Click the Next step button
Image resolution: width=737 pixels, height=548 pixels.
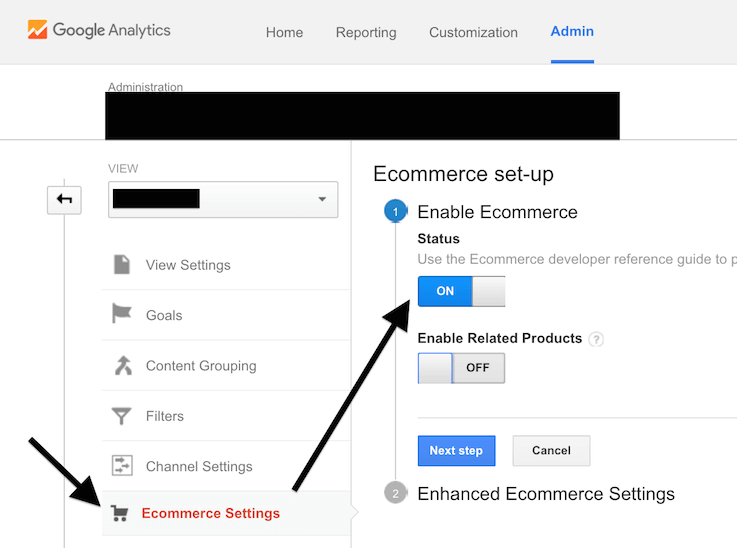[x=456, y=451]
